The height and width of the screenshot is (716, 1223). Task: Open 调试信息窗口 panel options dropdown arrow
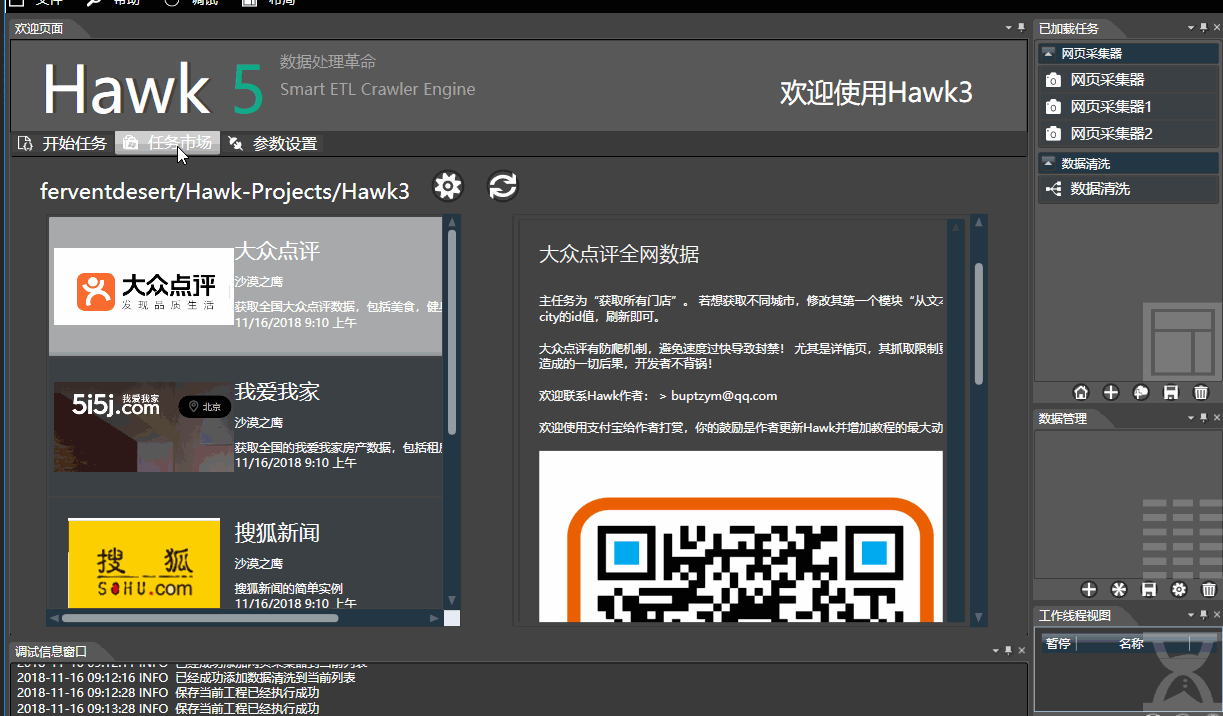point(996,651)
